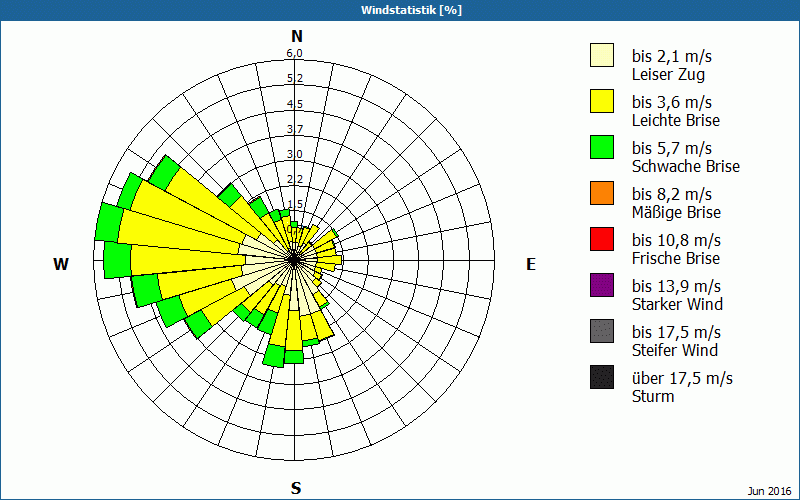
Task: Click the Jun 2016 date label
Action: [769, 491]
